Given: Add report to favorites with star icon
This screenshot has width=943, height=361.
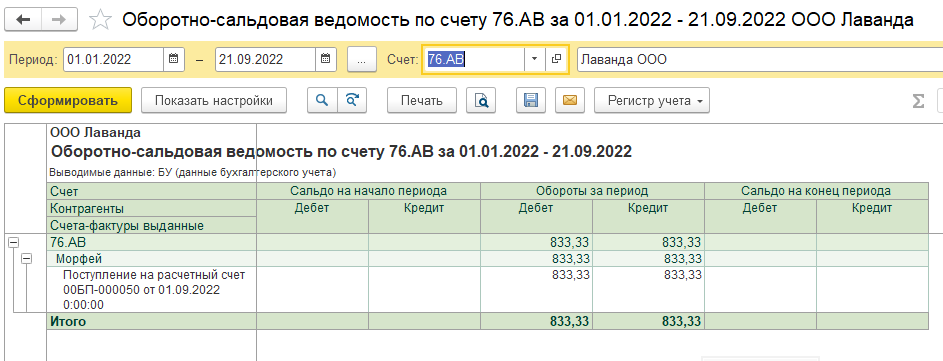Looking at the screenshot, I should tap(100, 20).
